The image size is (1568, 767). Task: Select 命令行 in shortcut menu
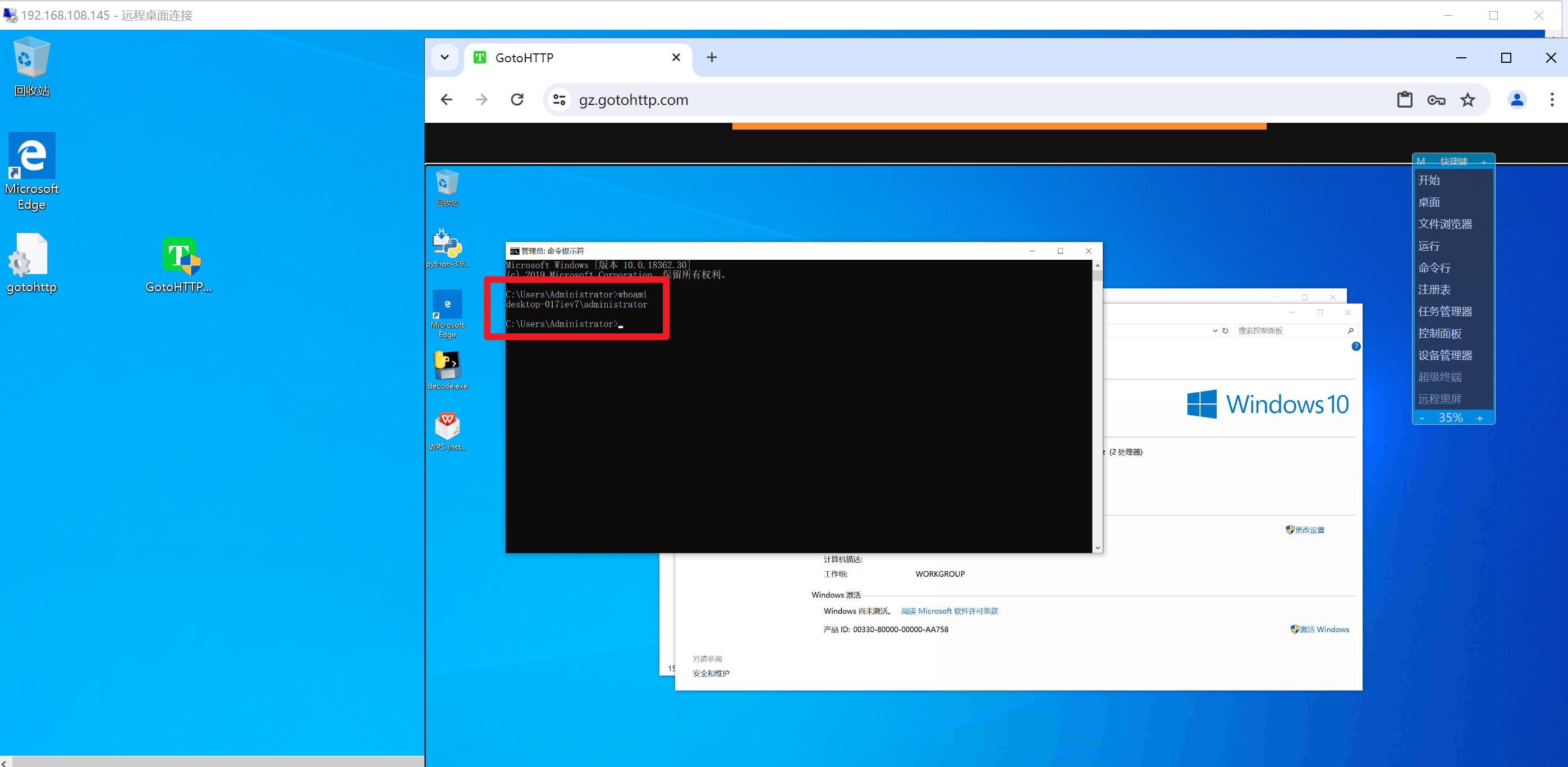pyautogui.click(x=1434, y=268)
